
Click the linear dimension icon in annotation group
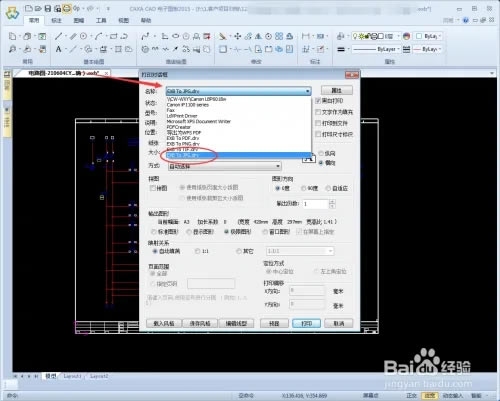coord(306,36)
